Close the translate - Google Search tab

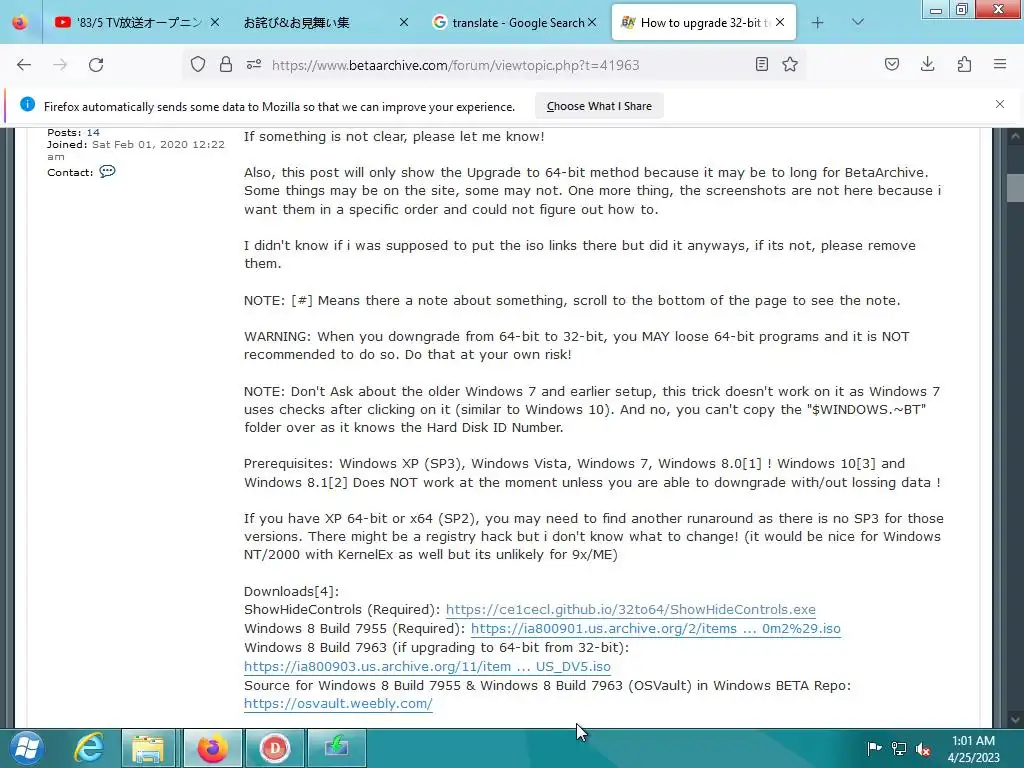pos(592,23)
